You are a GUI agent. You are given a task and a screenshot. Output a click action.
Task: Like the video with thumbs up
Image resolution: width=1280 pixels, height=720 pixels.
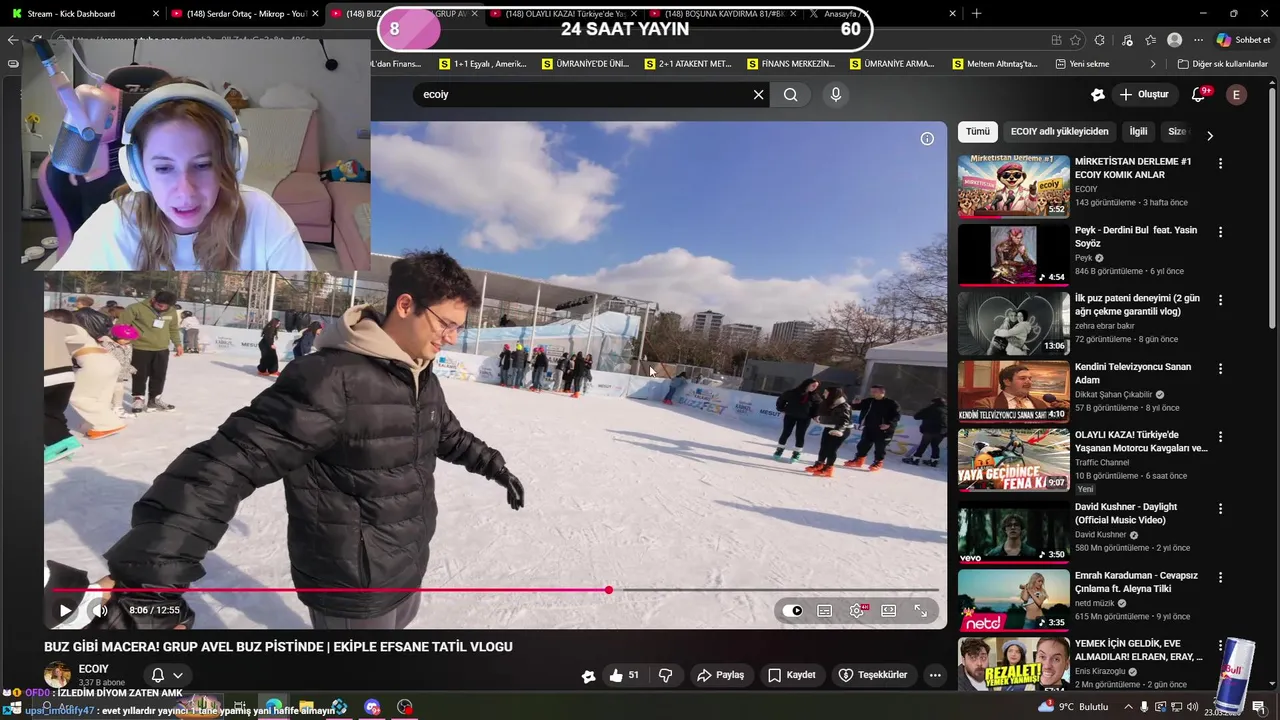624,675
